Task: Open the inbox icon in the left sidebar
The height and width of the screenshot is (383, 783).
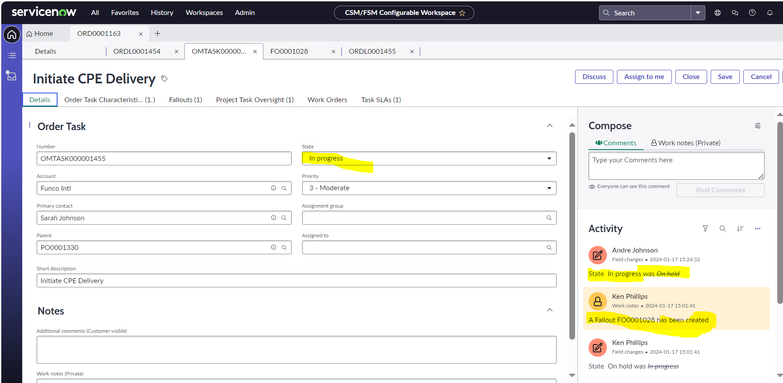Action: point(11,76)
